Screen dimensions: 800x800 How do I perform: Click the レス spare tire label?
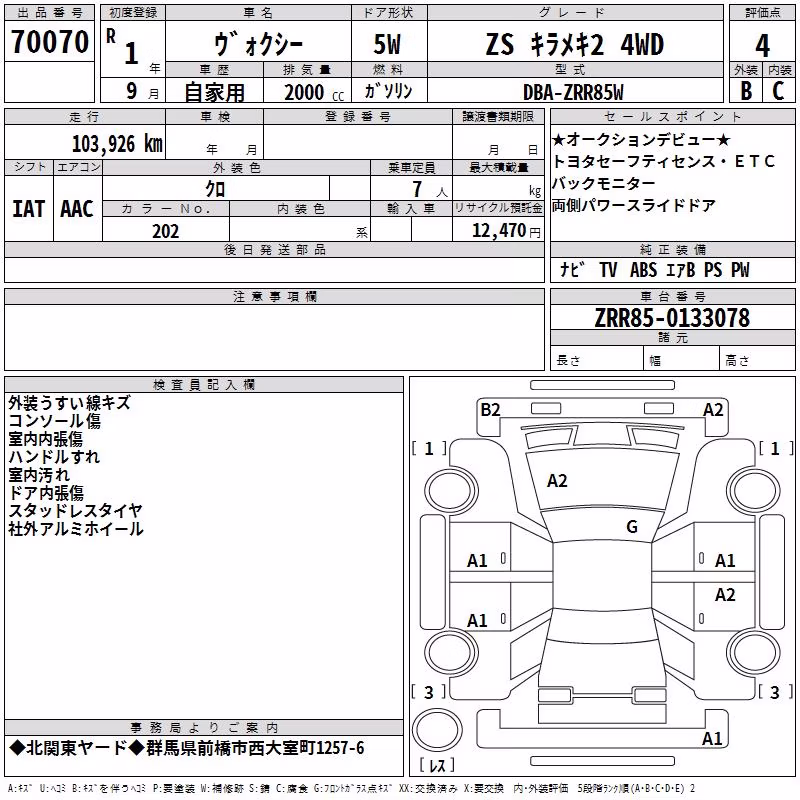click(x=437, y=765)
